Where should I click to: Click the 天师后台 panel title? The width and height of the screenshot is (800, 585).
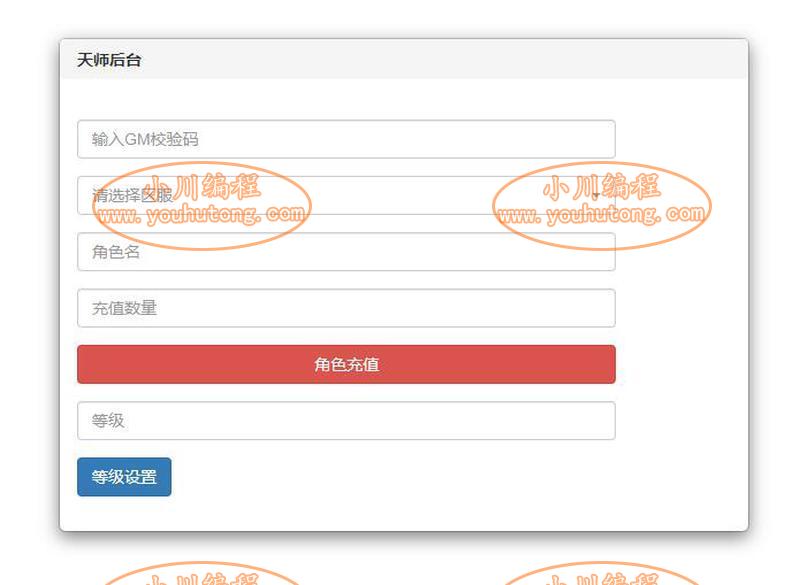109,60
